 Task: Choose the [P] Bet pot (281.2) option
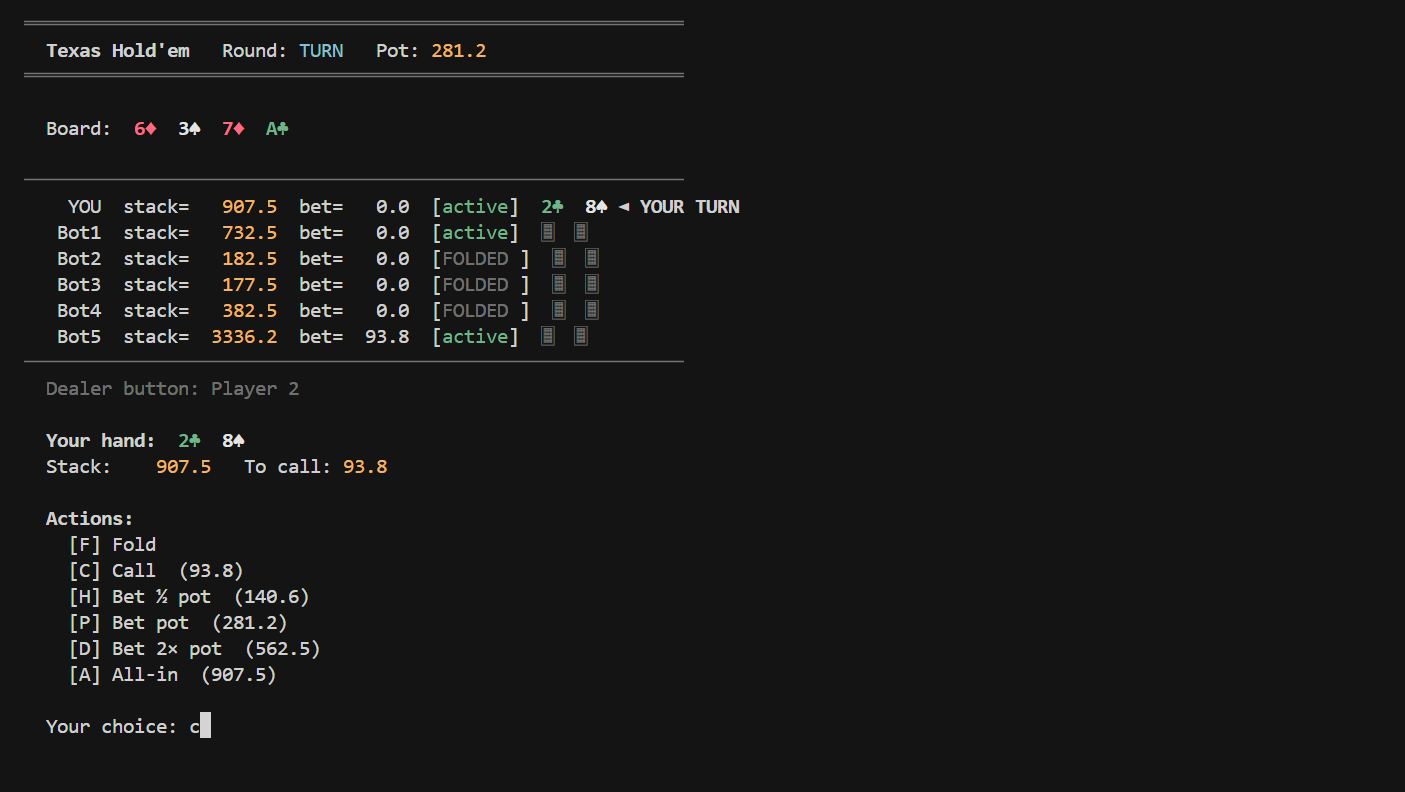178,623
